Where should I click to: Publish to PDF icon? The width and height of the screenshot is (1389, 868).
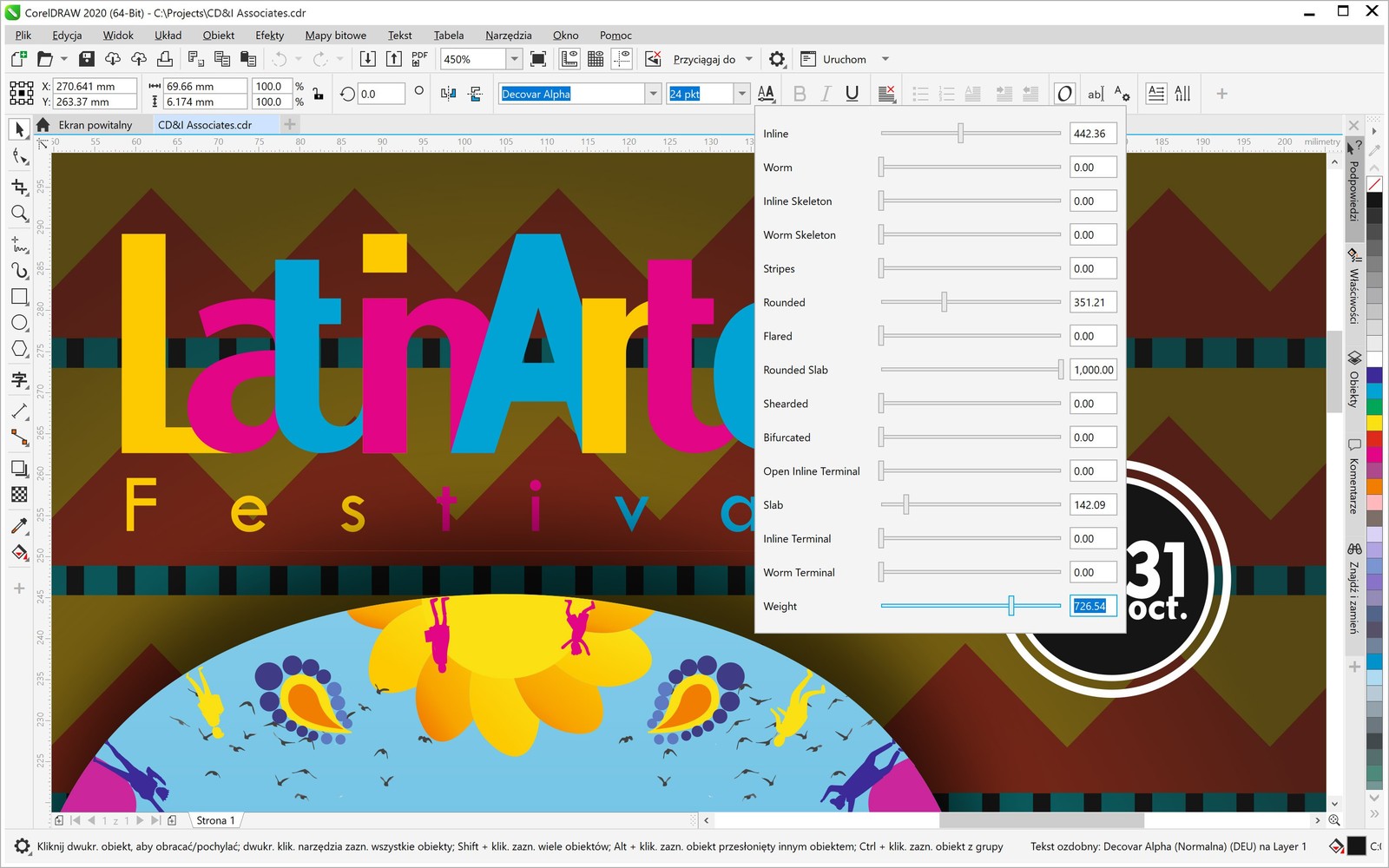point(420,59)
